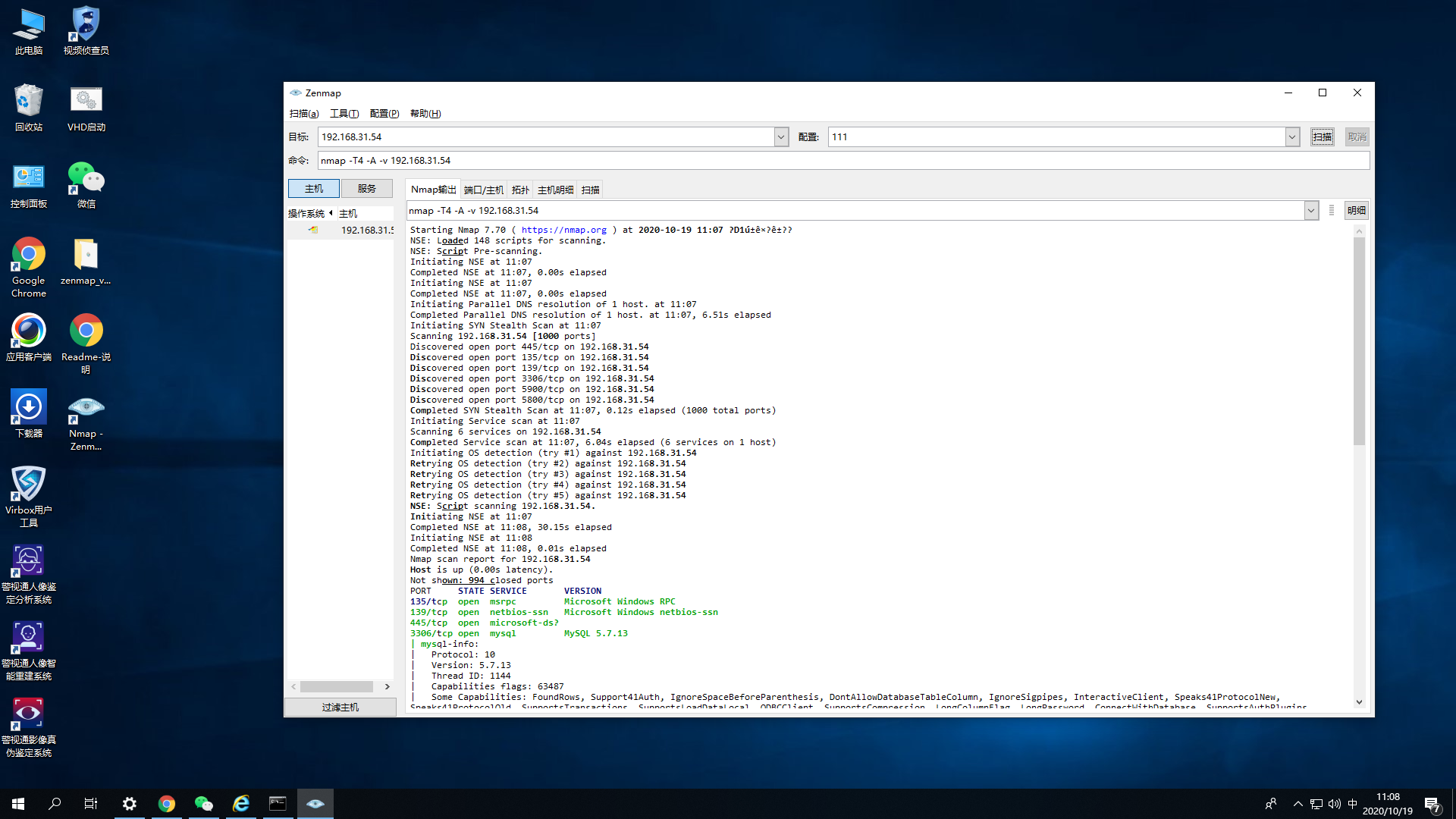Viewport: 1456px width, 819px height.
Task: Click the 命令 command input field
Action: coord(842,161)
